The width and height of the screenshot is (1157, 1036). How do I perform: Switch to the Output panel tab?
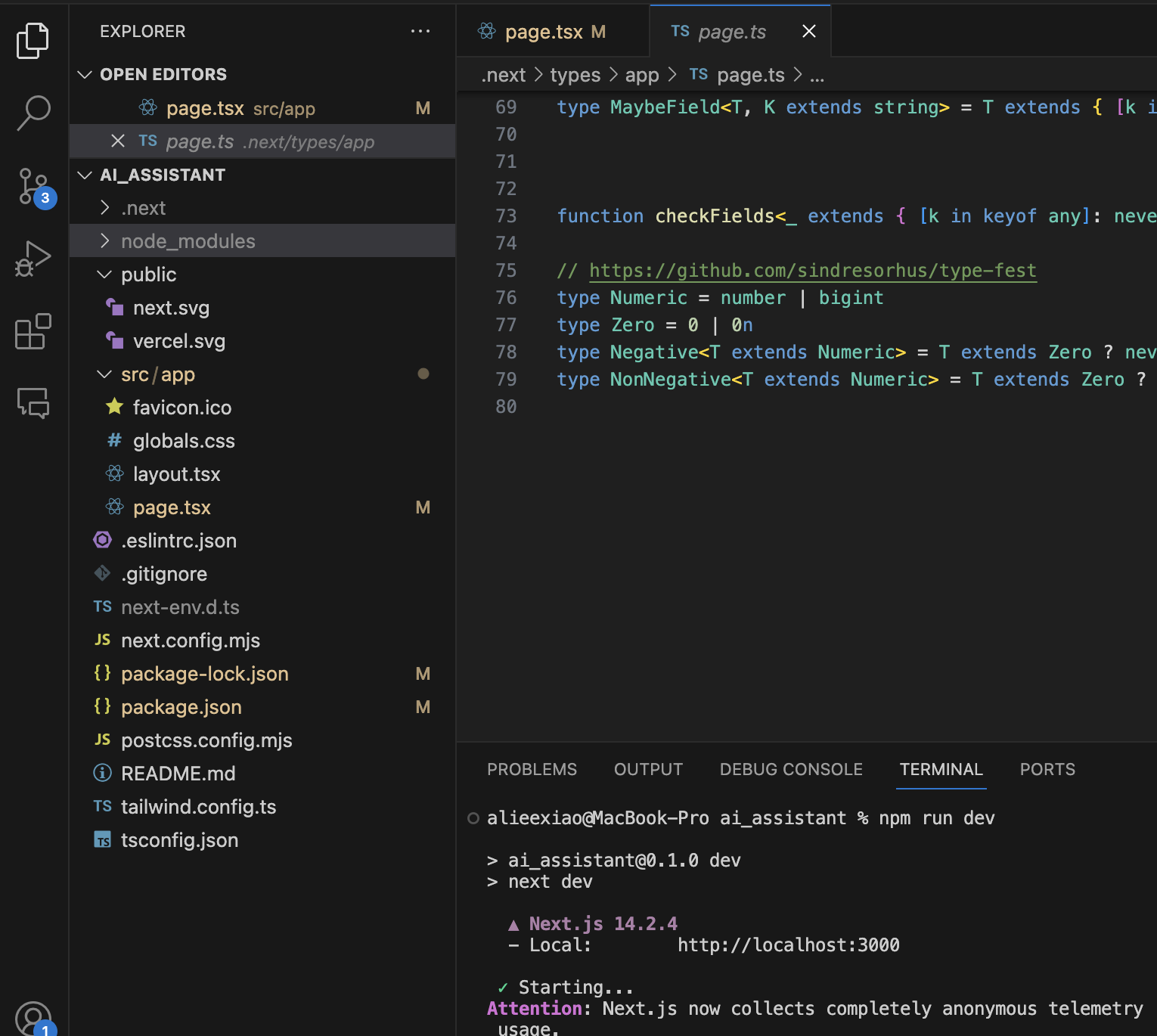click(x=648, y=769)
